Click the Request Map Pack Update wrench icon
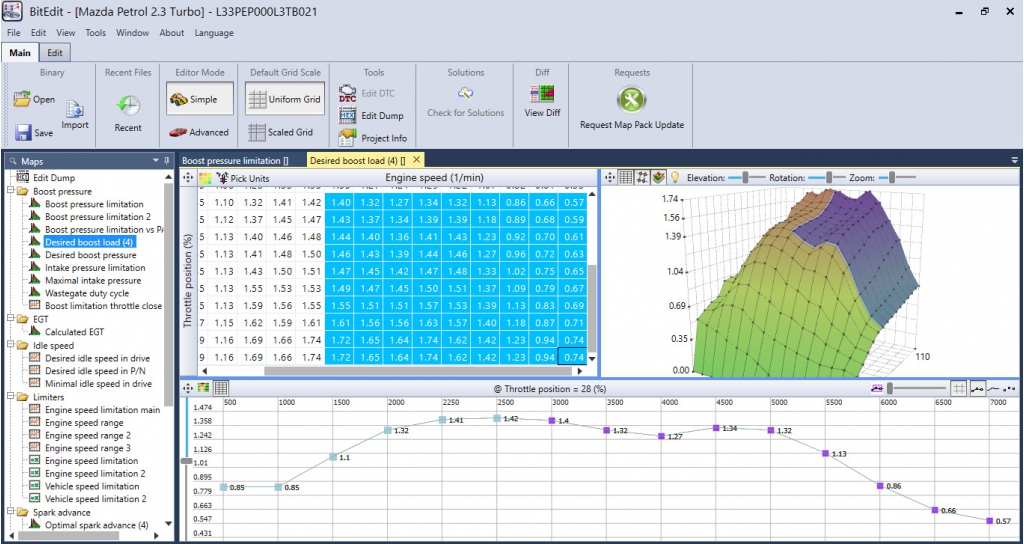1024x544 pixels. pos(632,100)
